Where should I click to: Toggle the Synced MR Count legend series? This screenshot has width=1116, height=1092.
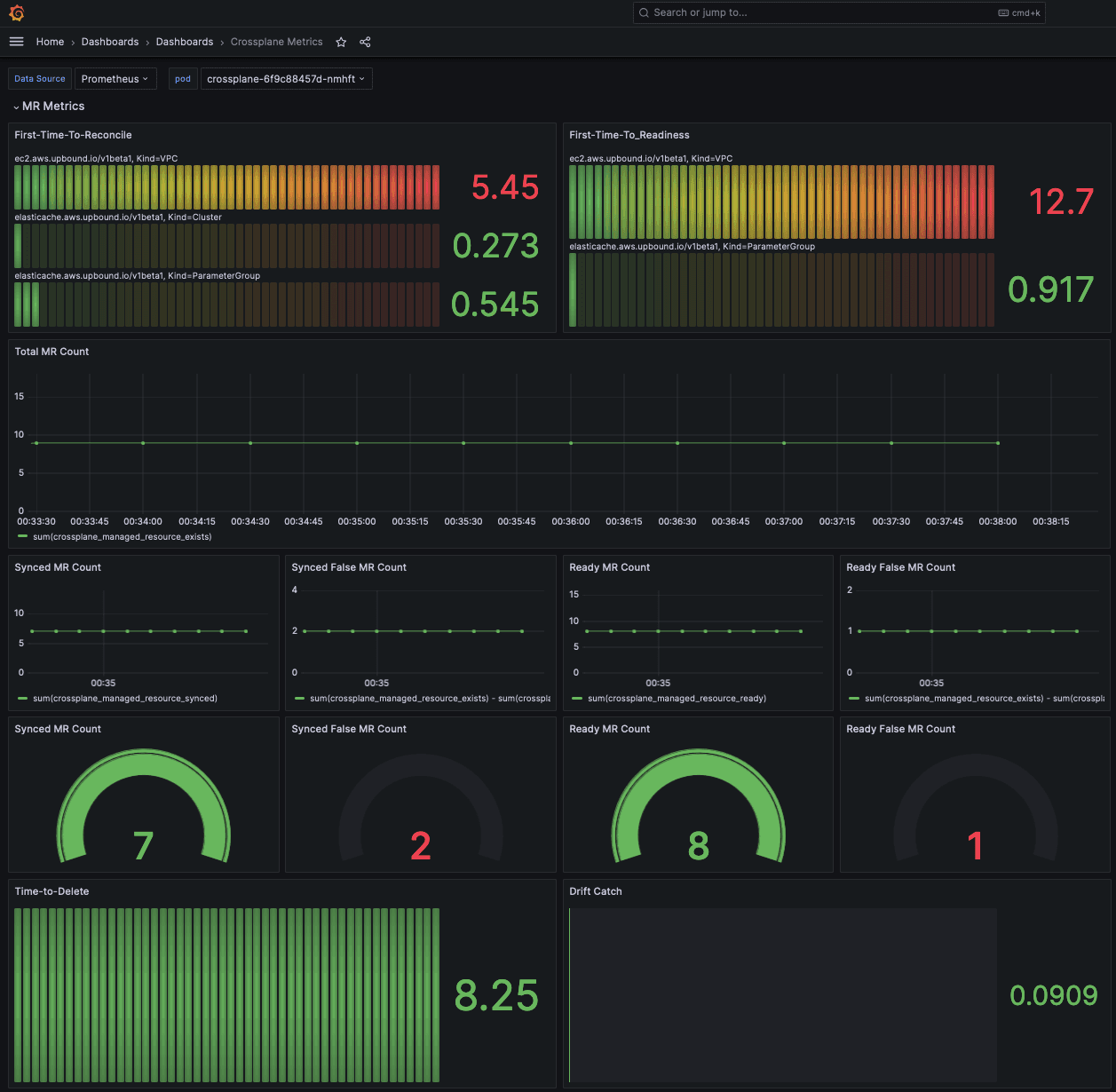pyautogui.click(x=117, y=699)
